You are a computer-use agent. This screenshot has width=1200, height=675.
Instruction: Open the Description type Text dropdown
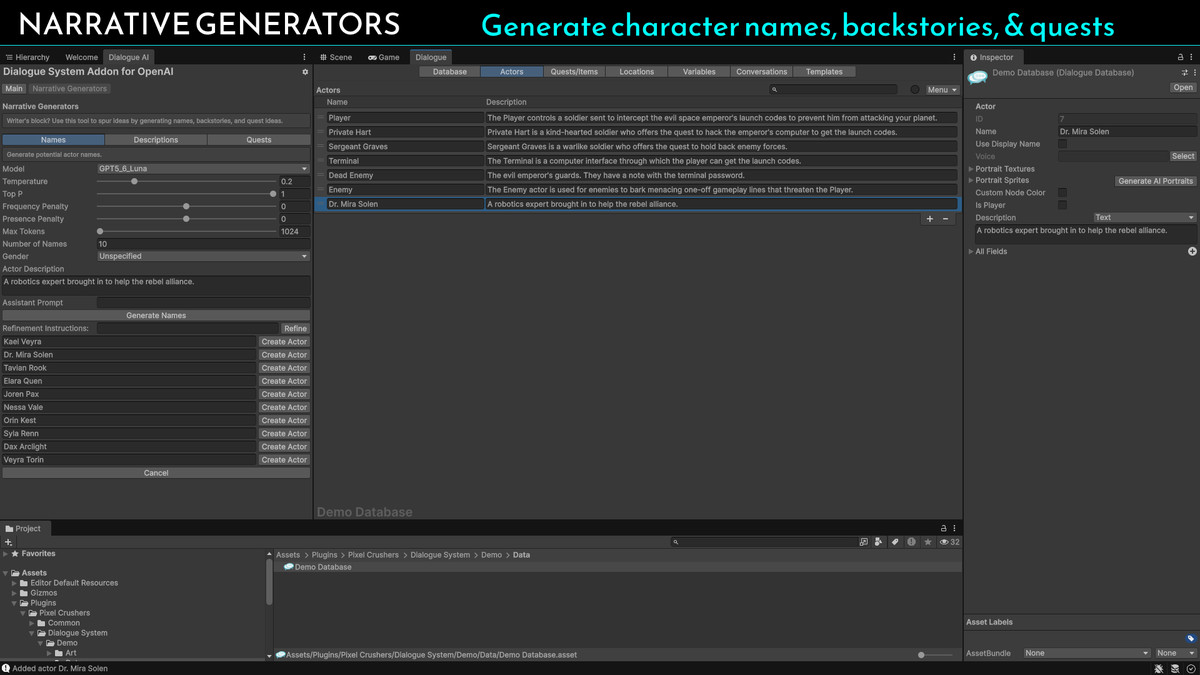pos(1144,217)
